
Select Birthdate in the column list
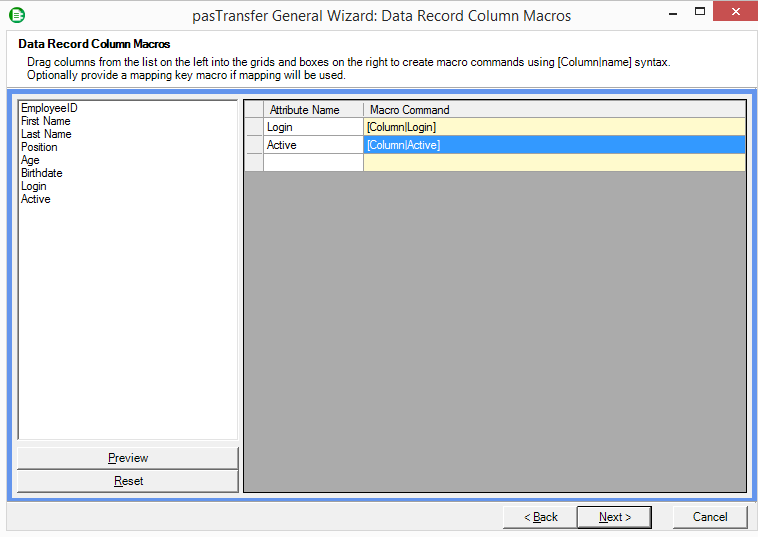[41, 173]
